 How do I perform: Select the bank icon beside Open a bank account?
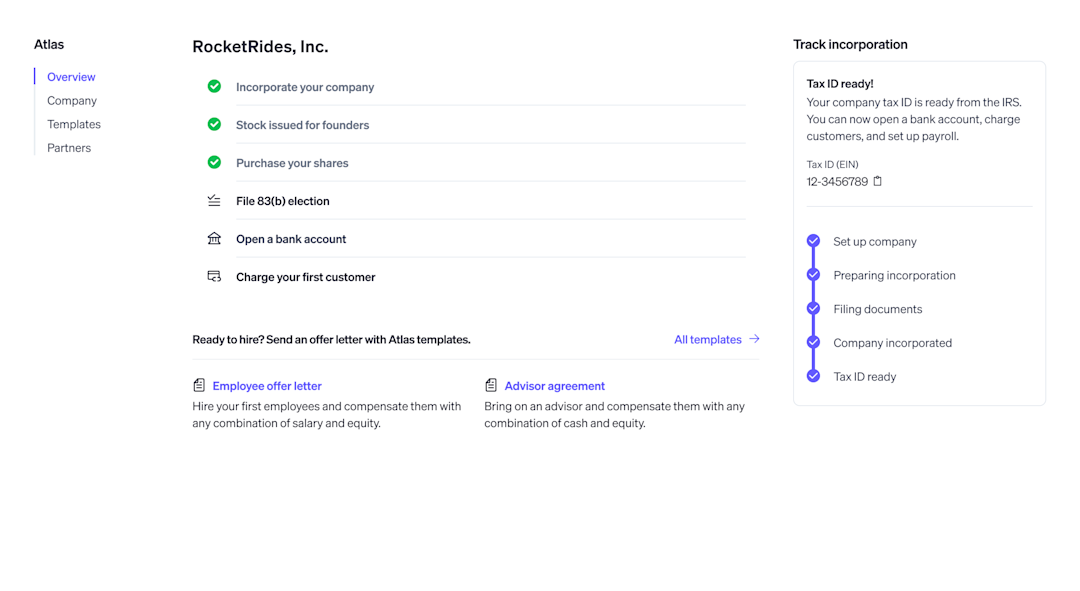pyautogui.click(x=213, y=238)
